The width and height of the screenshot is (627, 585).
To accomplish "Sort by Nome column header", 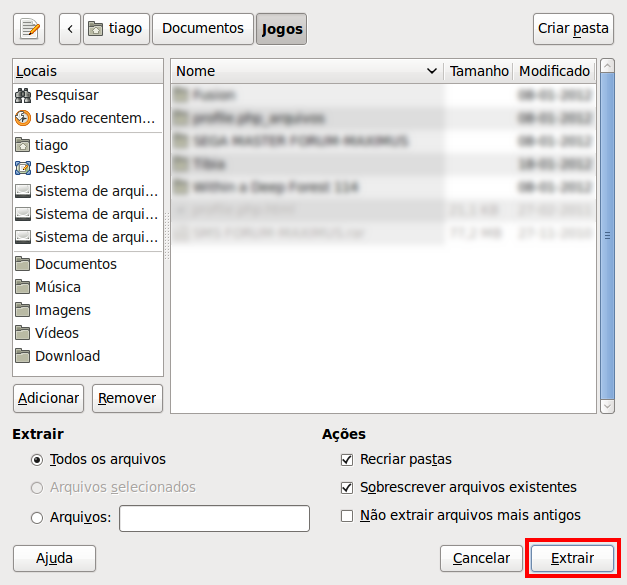I will point(307,71).
